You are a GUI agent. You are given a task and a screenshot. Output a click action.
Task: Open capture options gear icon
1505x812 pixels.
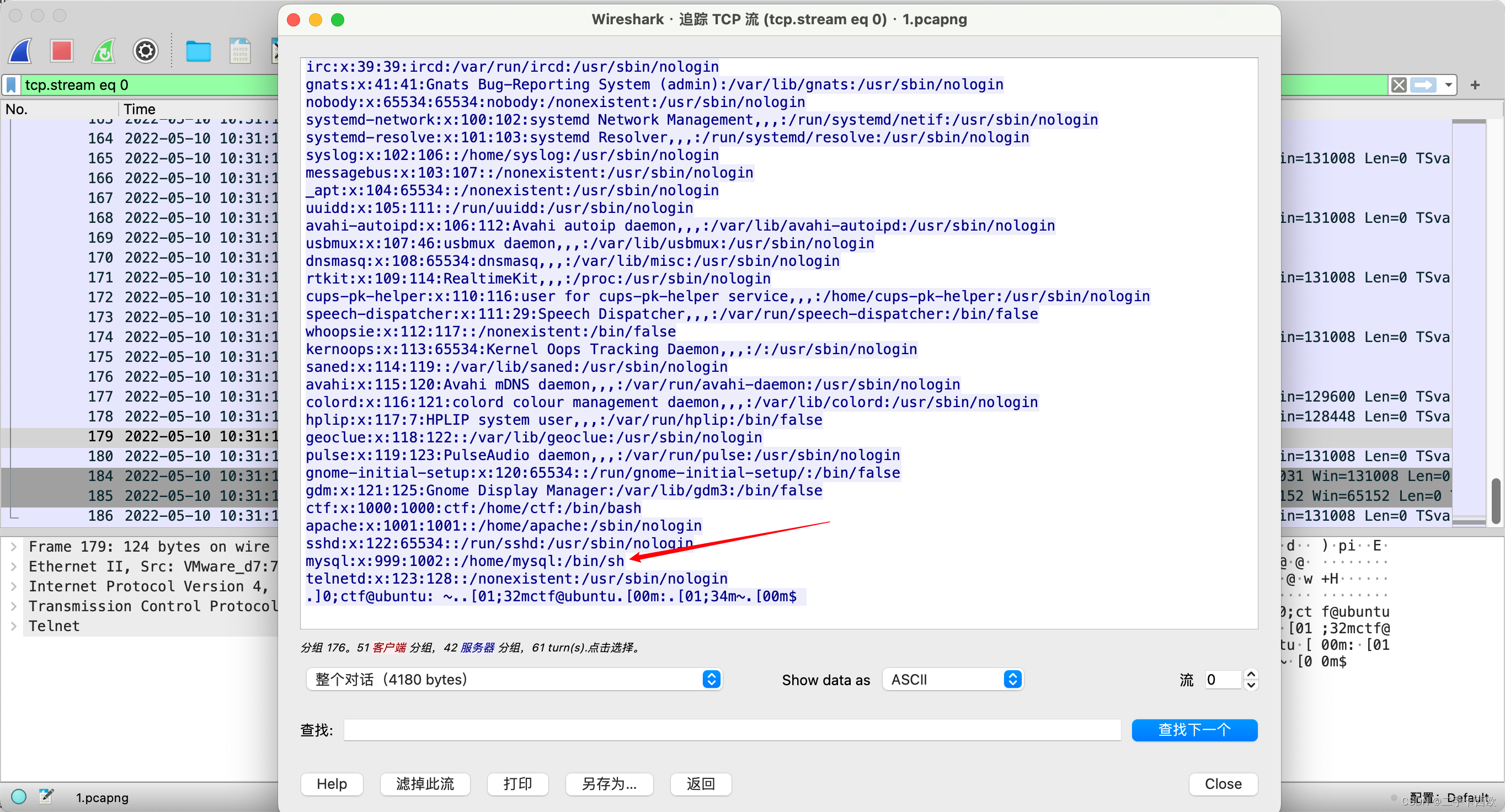coord(146,51)
